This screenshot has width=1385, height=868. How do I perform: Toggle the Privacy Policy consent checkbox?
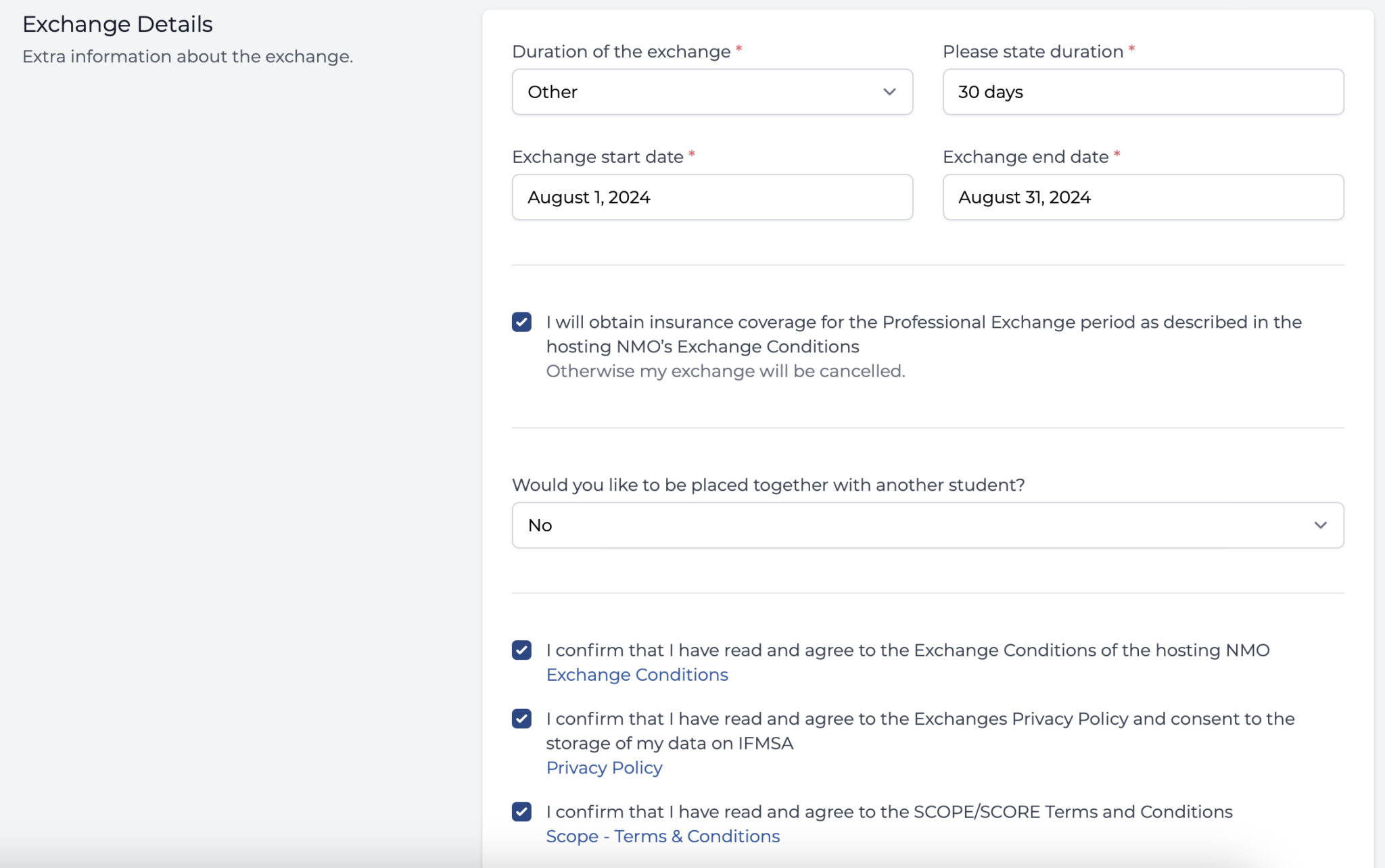(x=521, y=719)
